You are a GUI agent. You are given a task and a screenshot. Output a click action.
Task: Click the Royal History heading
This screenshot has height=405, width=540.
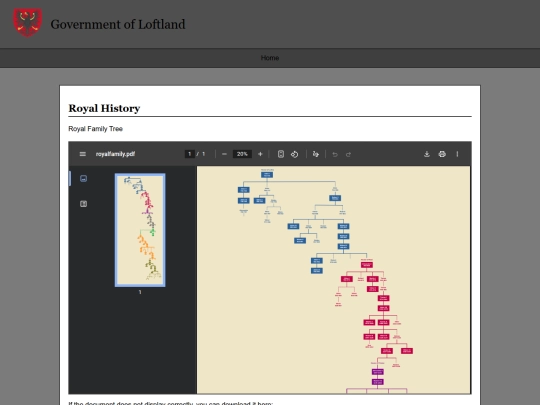(x=104, y=108)
